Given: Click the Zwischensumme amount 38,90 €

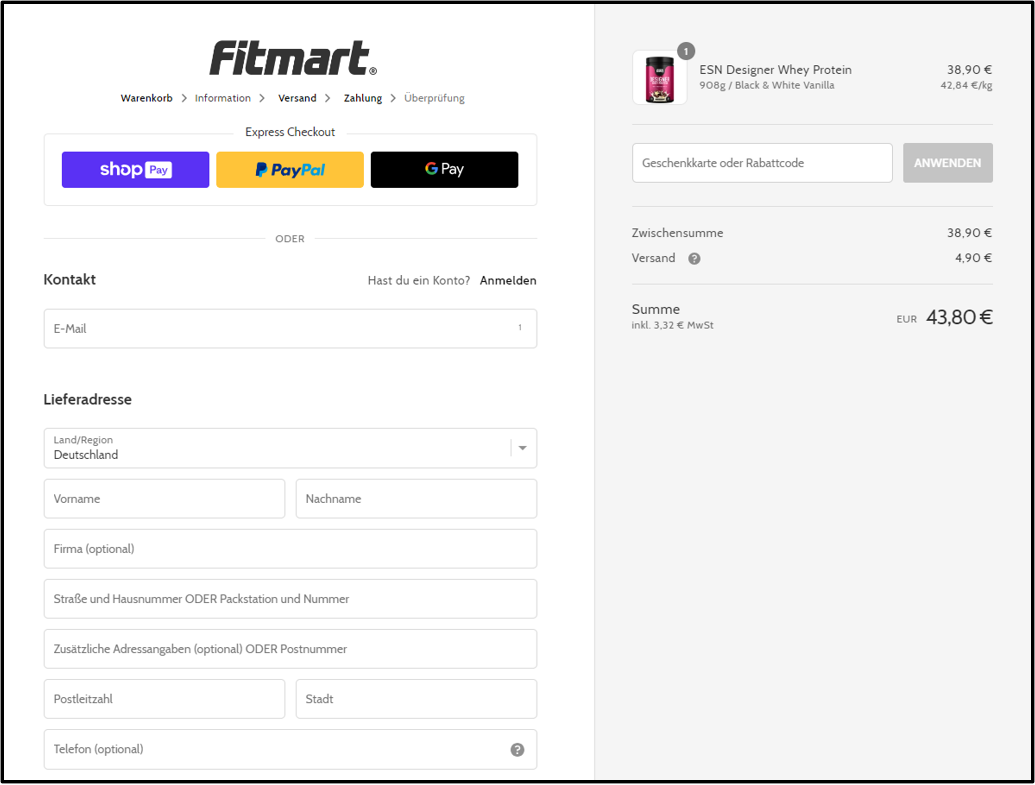Looking at the screenshot, I should click(970, 233).
